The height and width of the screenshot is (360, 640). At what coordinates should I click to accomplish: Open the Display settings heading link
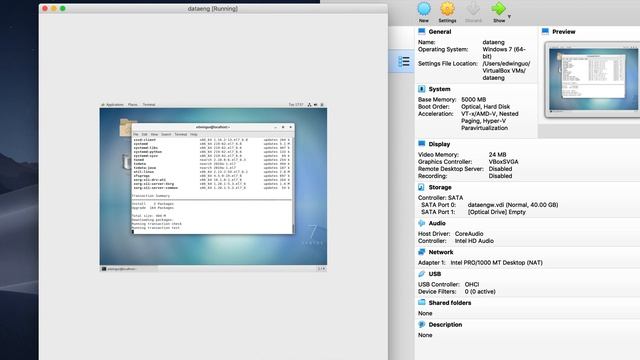click(439, 144)
